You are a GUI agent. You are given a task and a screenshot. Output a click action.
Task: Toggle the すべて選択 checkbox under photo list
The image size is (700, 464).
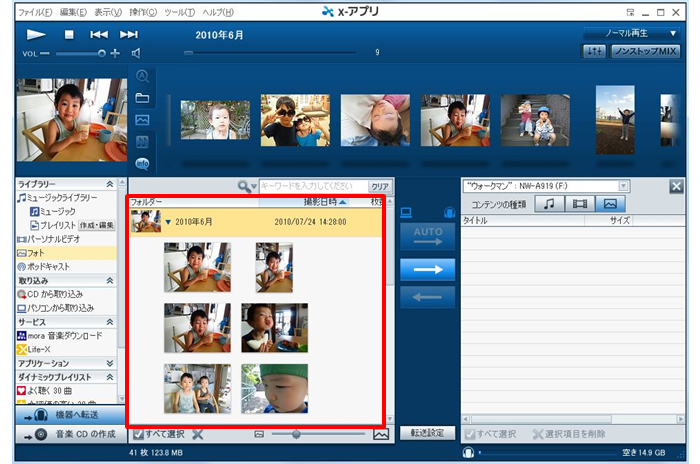(x=138, y=434)
